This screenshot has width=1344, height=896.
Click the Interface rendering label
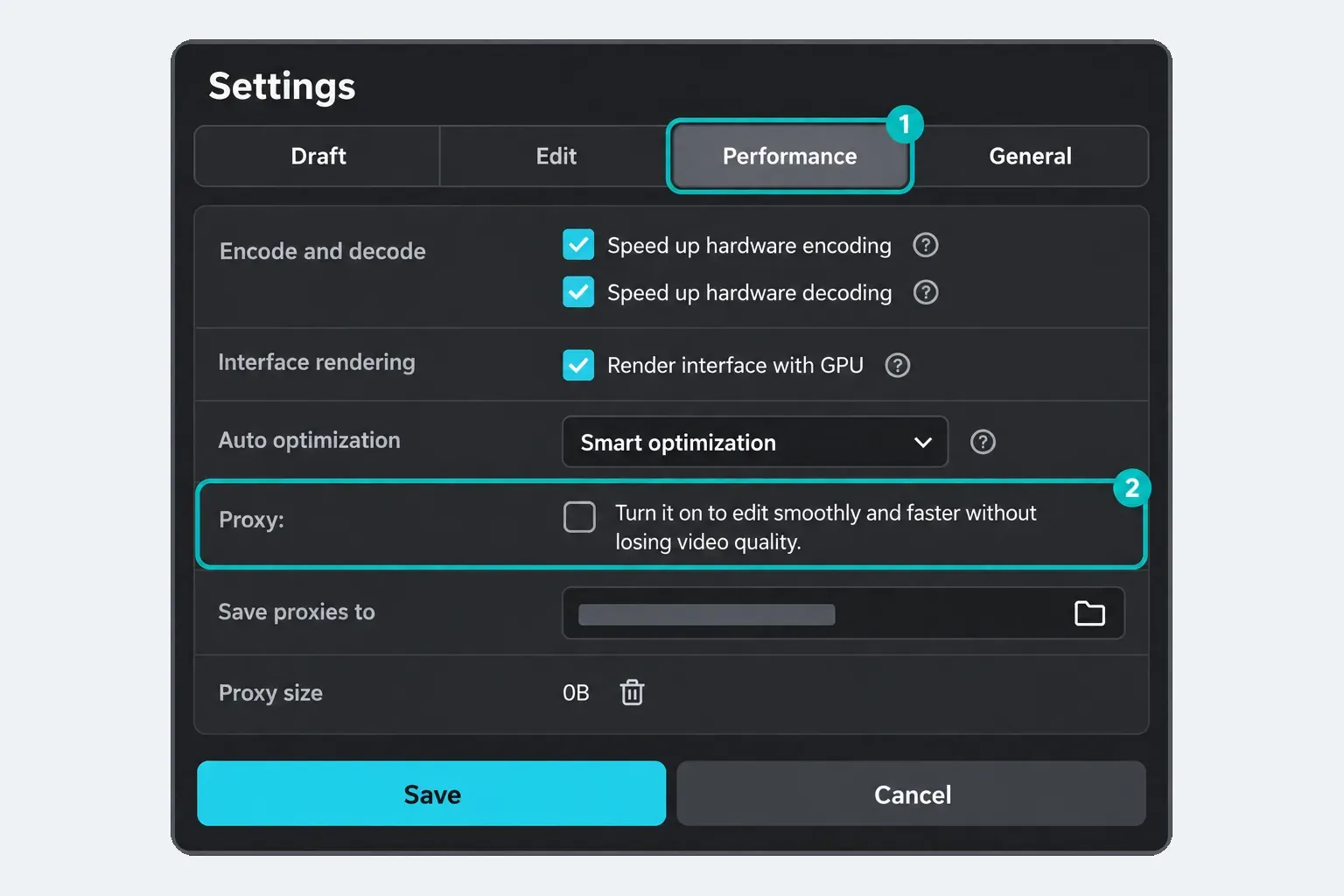(x=317, y=362)
